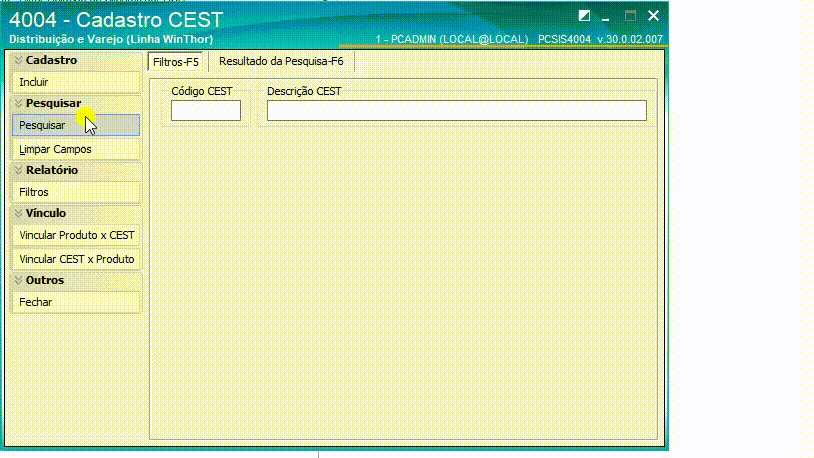
Task: Click the PCSIS4004 version text
Action: click(600, 39)
